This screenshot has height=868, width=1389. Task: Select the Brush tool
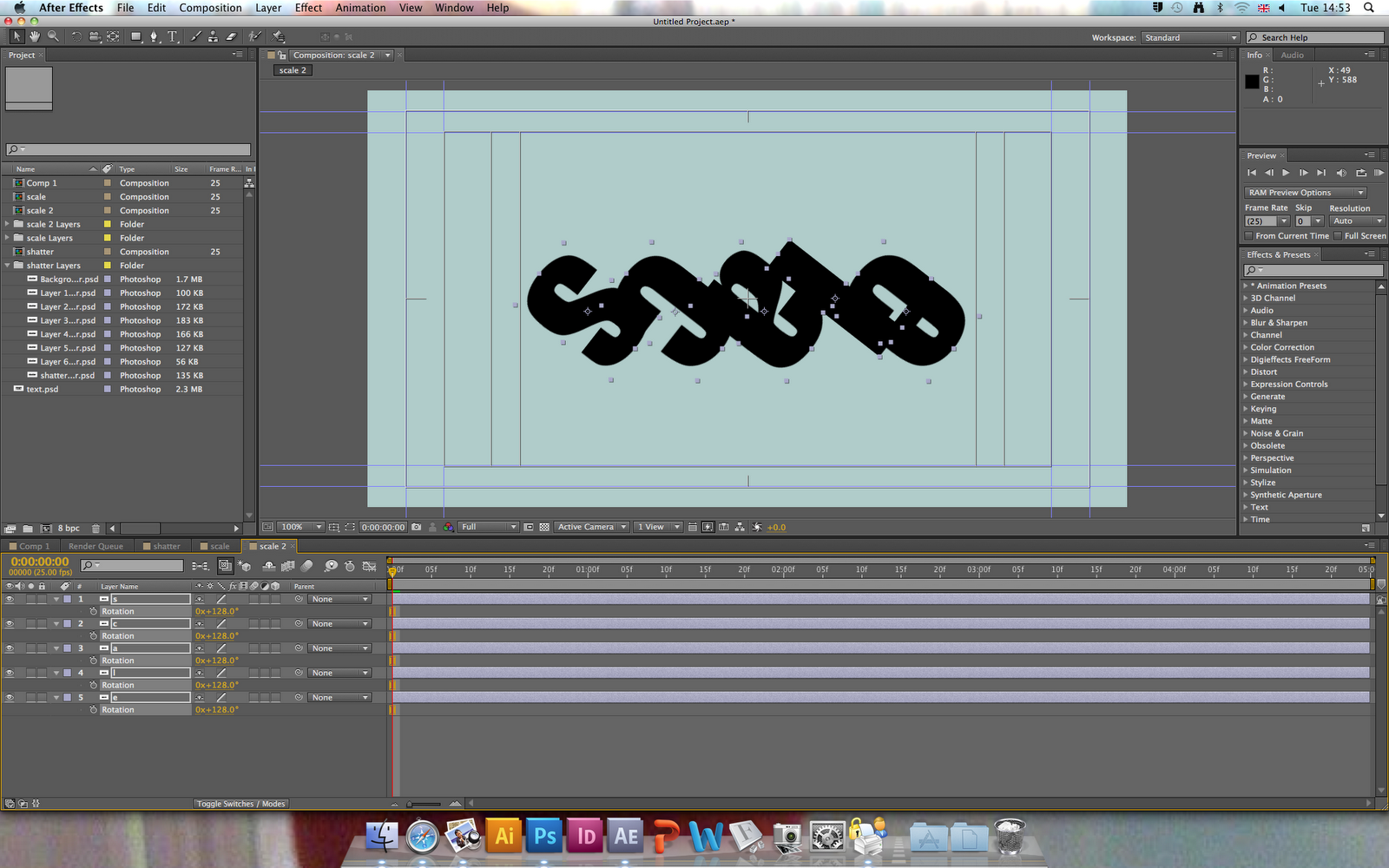click(195, 36)
